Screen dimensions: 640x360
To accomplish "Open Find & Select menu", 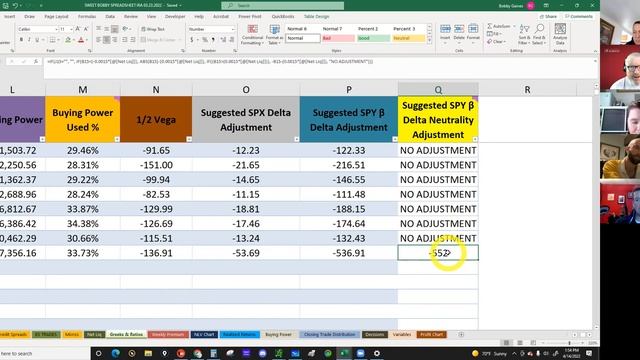I will 539,34.
